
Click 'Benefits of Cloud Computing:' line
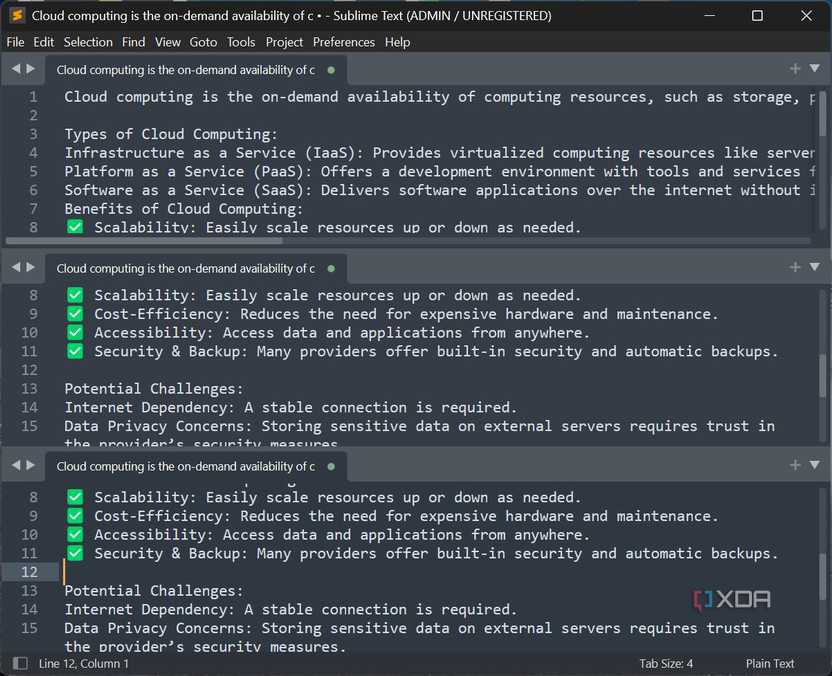coord(184,209)
